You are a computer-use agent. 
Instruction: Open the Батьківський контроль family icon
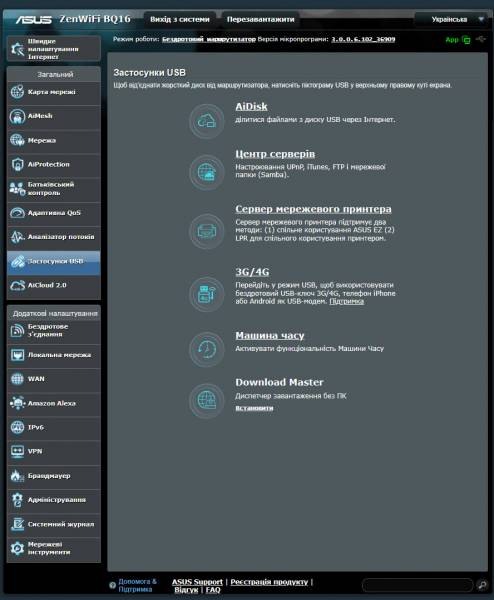pyautogui.click(x=17, y=189)
